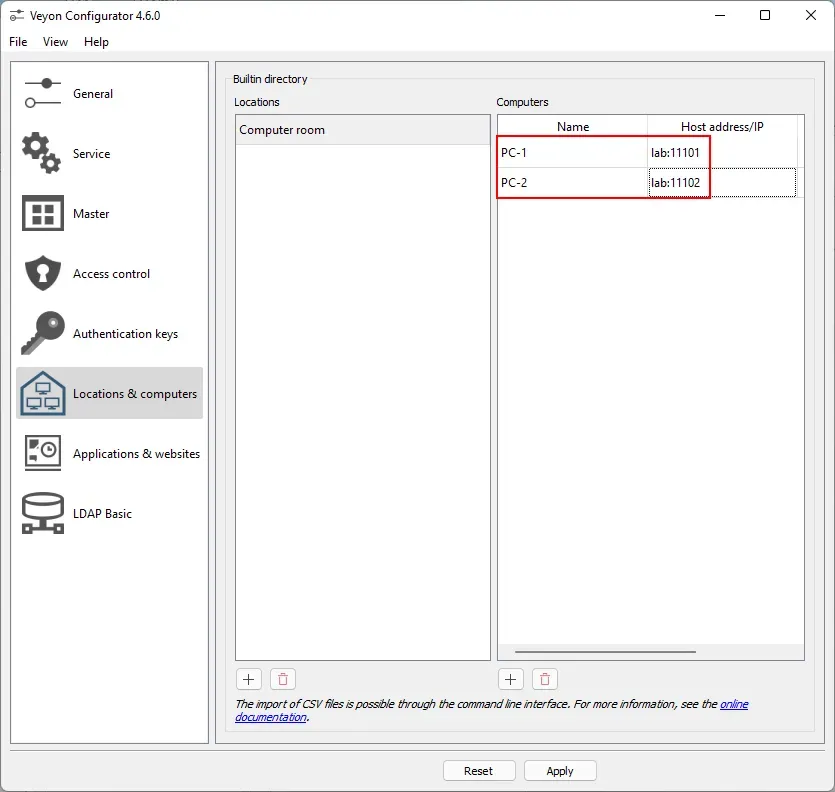Screen dimensions: 835x792
Task: Open Service settings via gears icon
Action: (x=42, y=153)
